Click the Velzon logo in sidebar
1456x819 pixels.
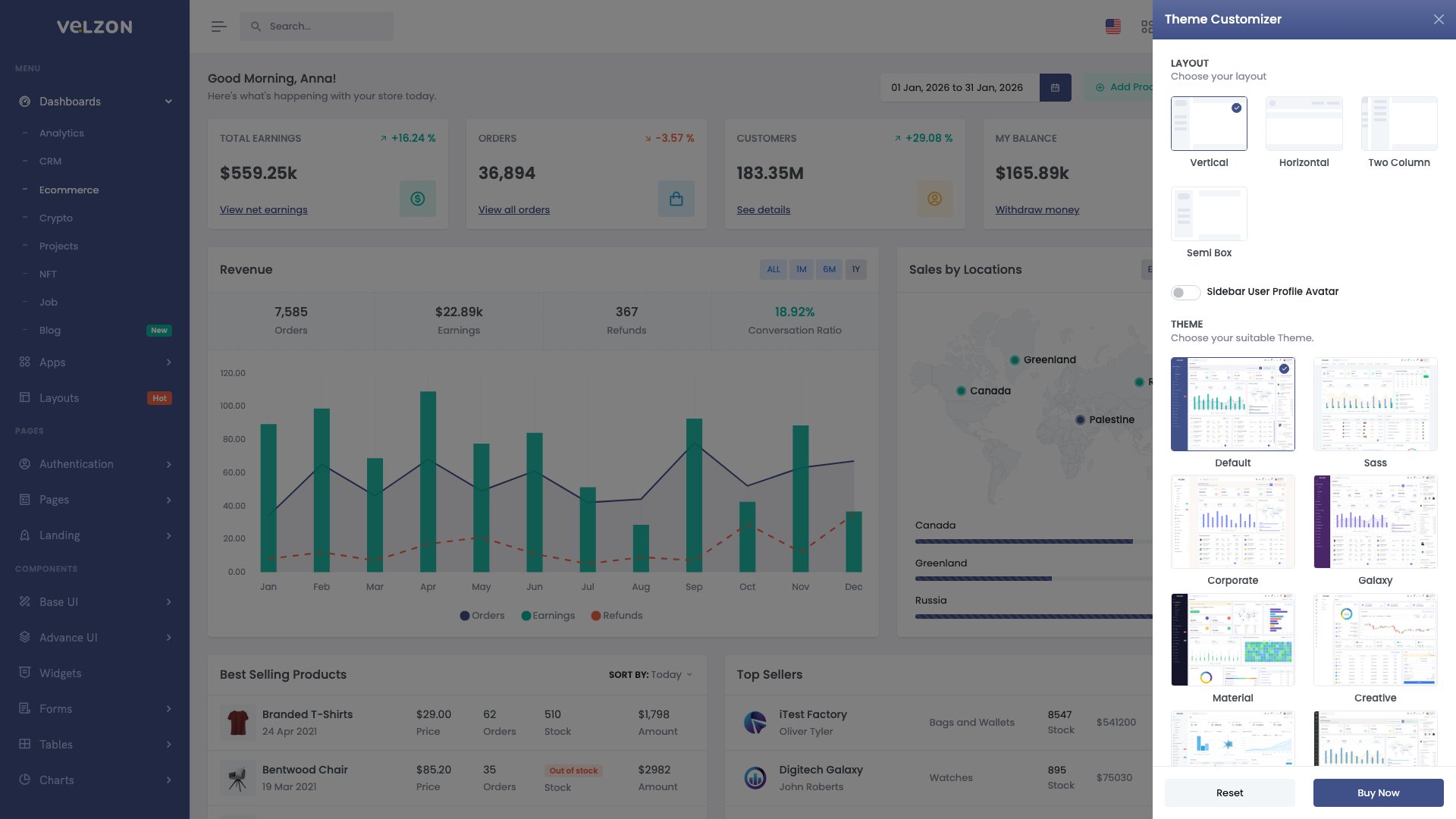coord(94,27)
